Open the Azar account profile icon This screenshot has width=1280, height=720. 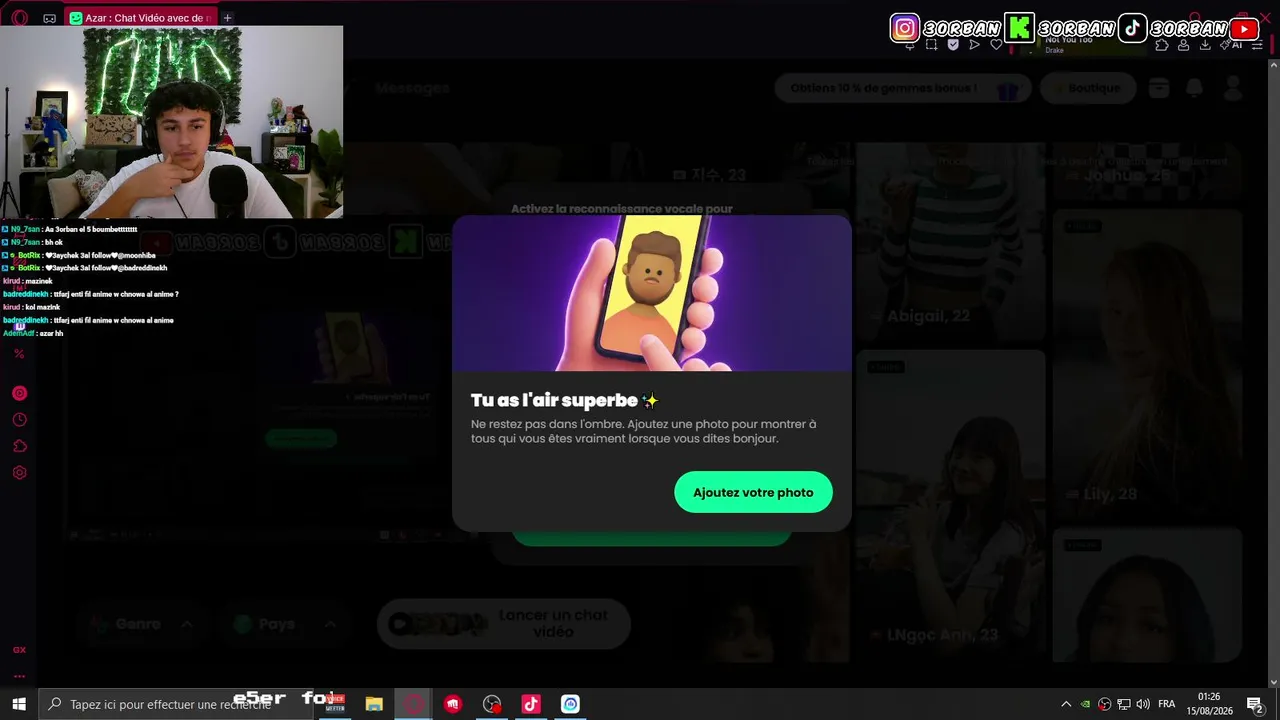(x=1233, y=88)
